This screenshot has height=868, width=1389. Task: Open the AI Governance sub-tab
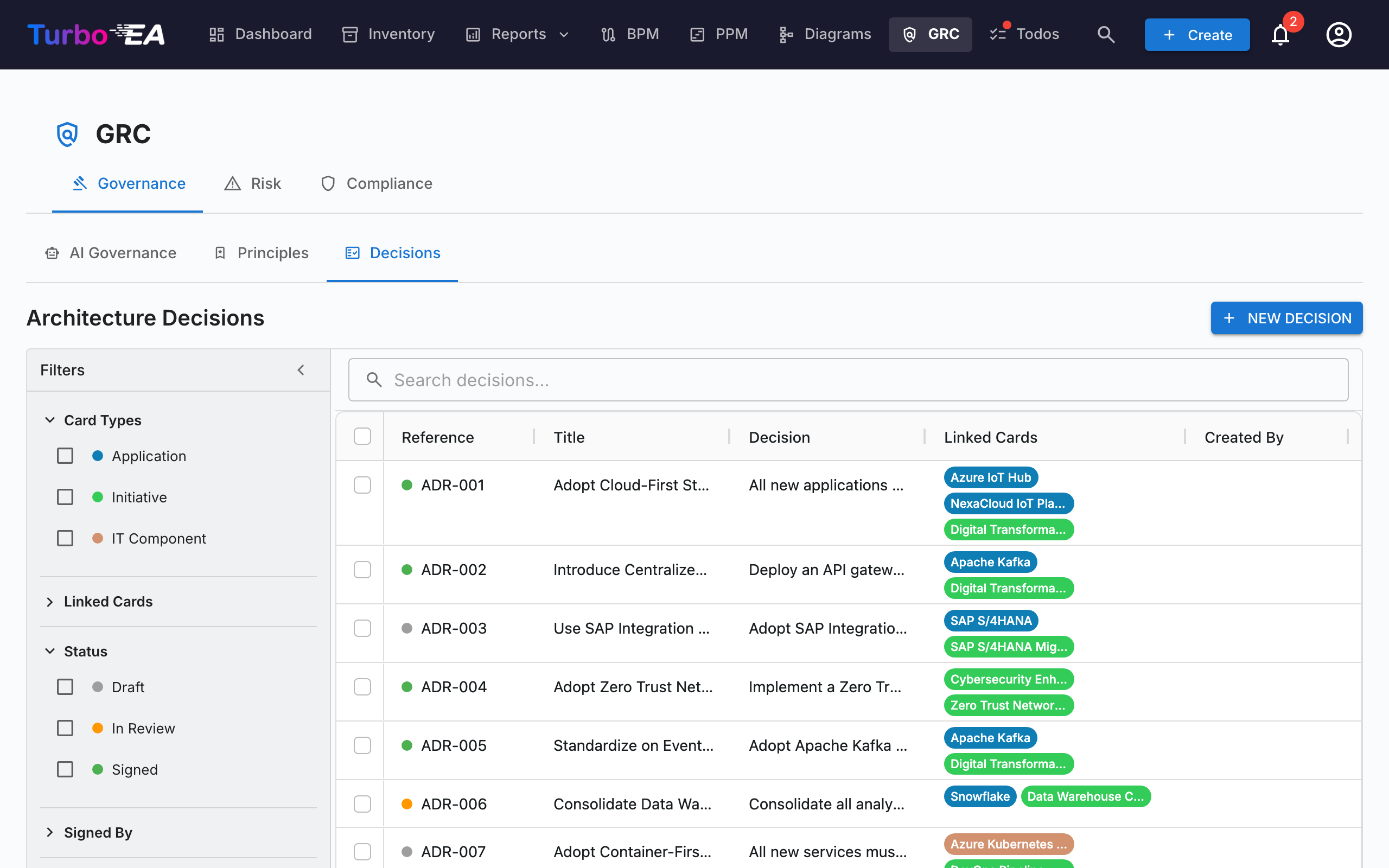[x=111, y=253]
